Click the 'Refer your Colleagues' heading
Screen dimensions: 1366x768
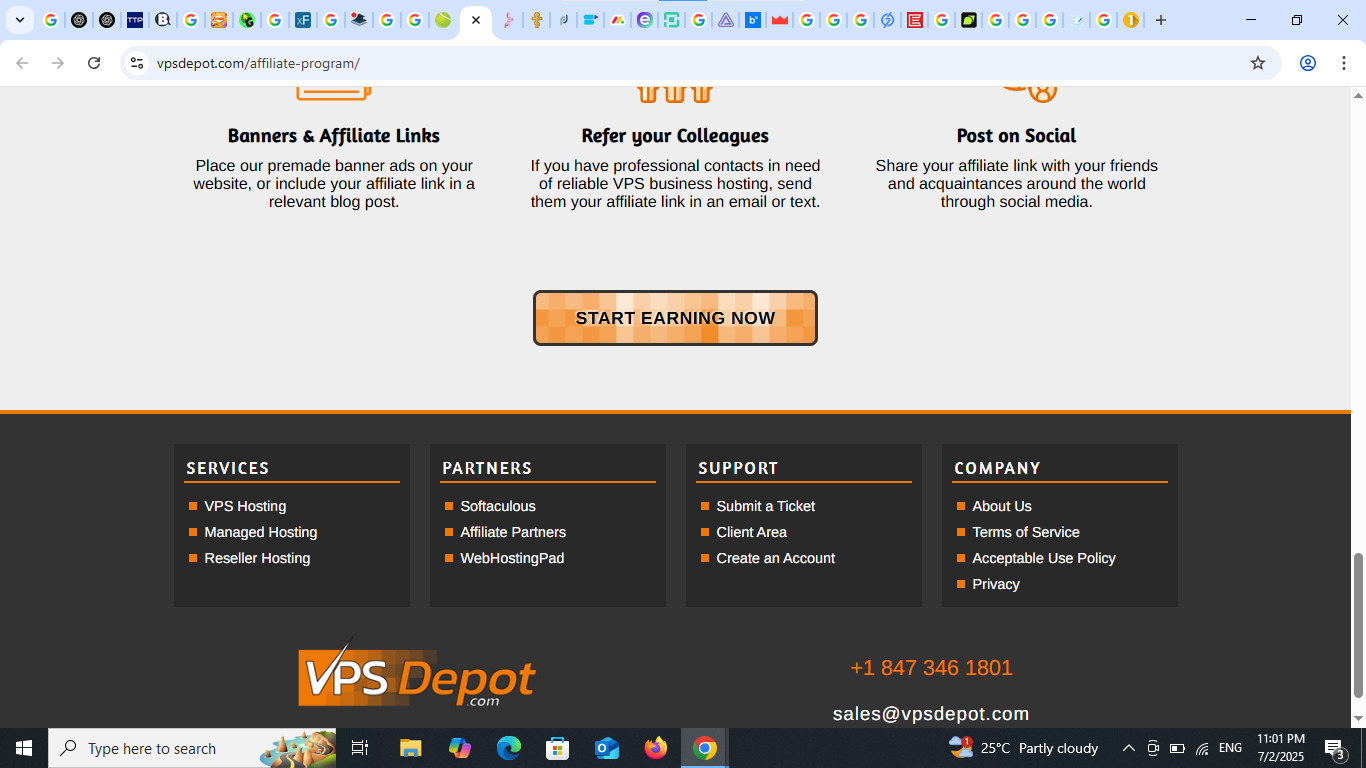pos(675,136)
